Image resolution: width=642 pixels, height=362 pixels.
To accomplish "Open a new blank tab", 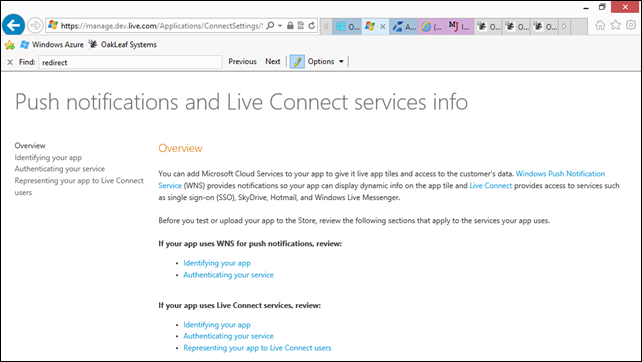I will [579, 27].
